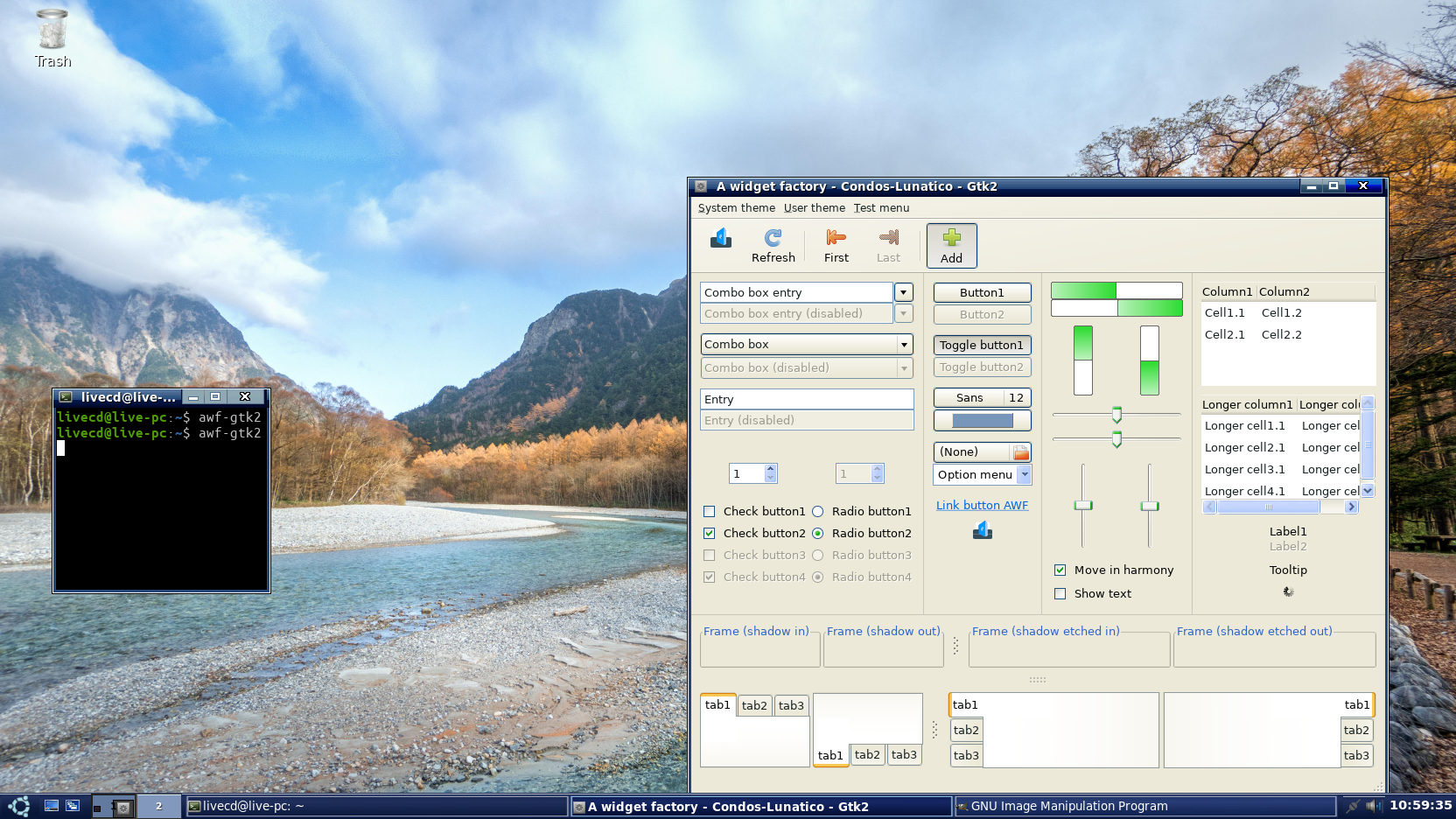The height and width of the screenshot is (819, 1456).
Task: Open the Combo box entry dropdown arrow
Action: tap(904, 292)
